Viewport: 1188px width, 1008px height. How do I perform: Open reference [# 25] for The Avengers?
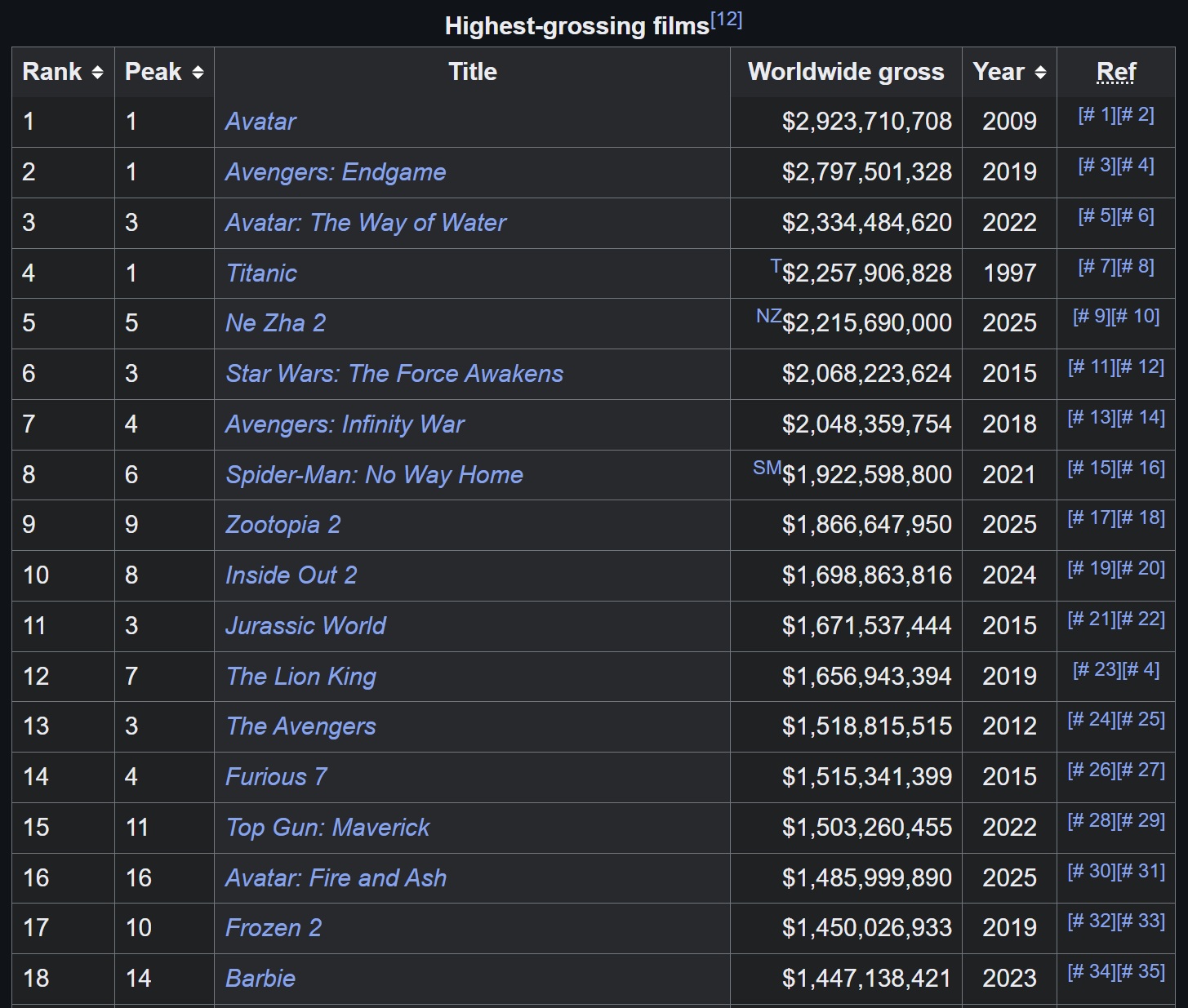1141,719
